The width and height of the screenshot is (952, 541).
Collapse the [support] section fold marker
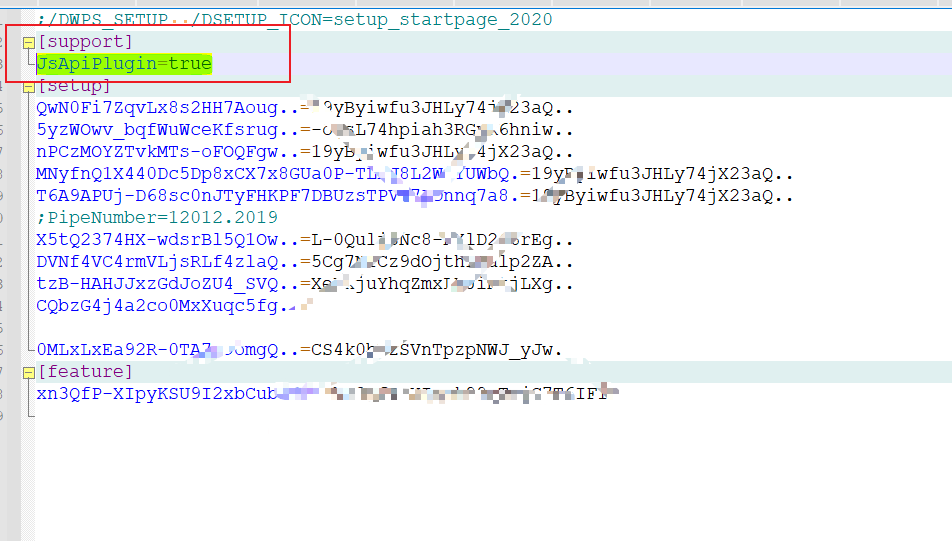pos(28,42)
